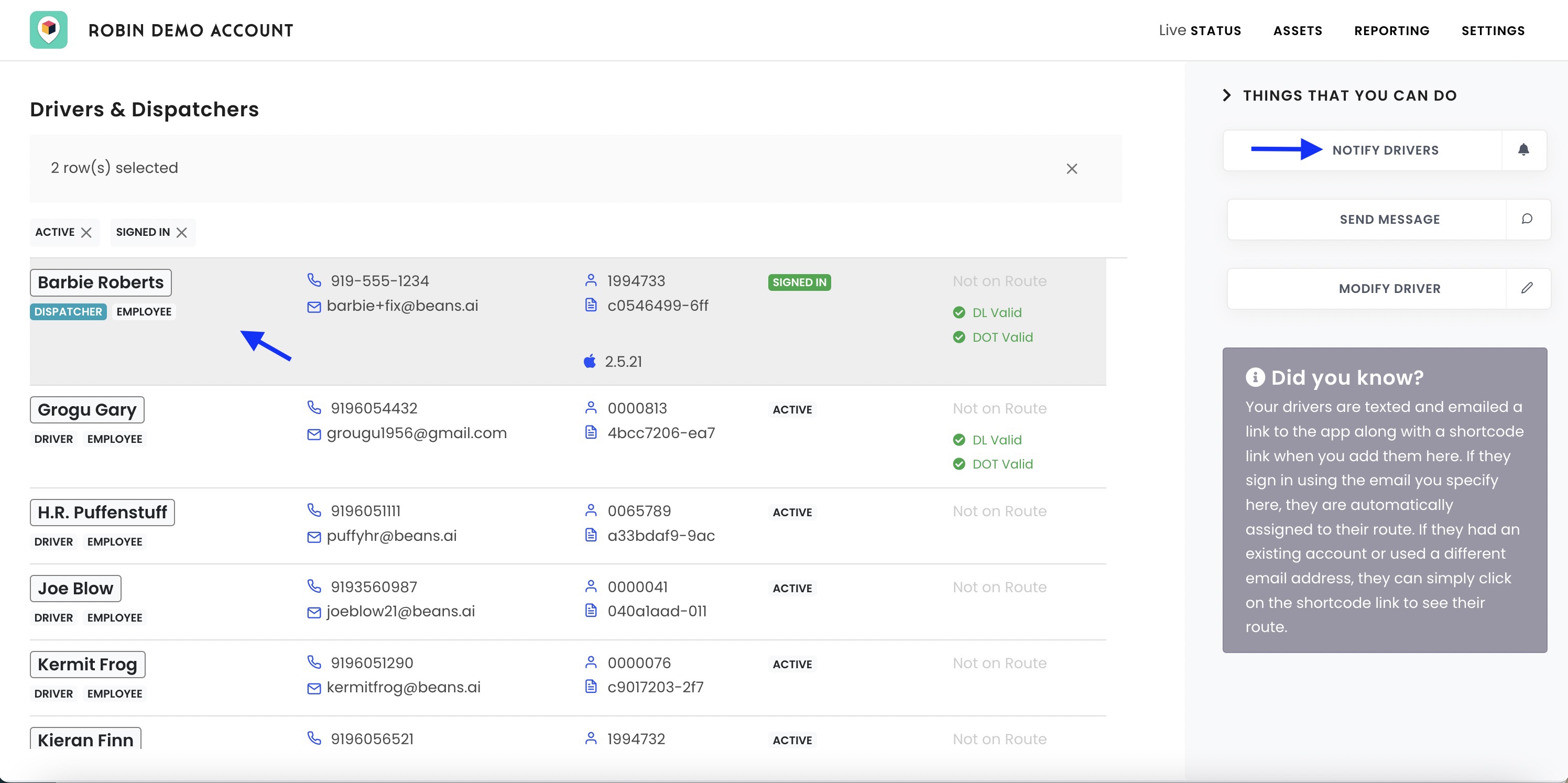1568x783 pixels.
Task: Select the Joe Blow driver row name
Action: point(75,588)
